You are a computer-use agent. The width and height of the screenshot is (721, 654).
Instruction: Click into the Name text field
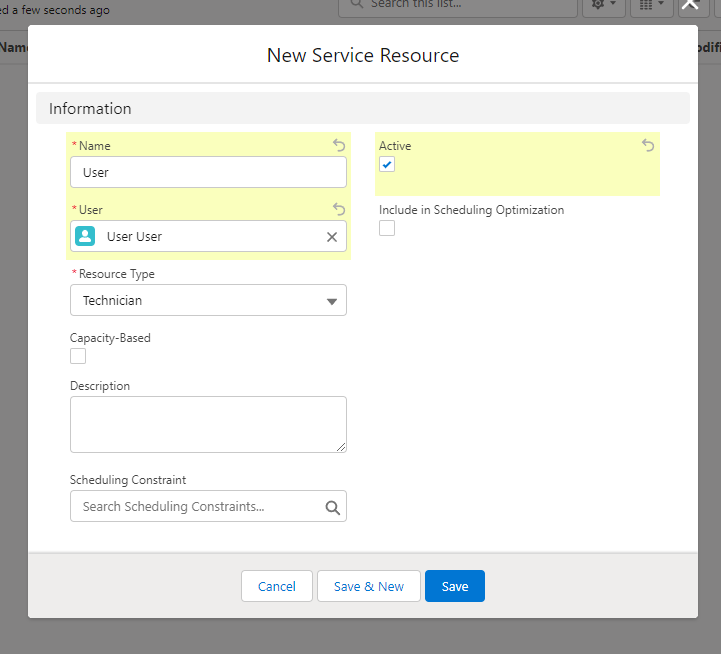208,172
